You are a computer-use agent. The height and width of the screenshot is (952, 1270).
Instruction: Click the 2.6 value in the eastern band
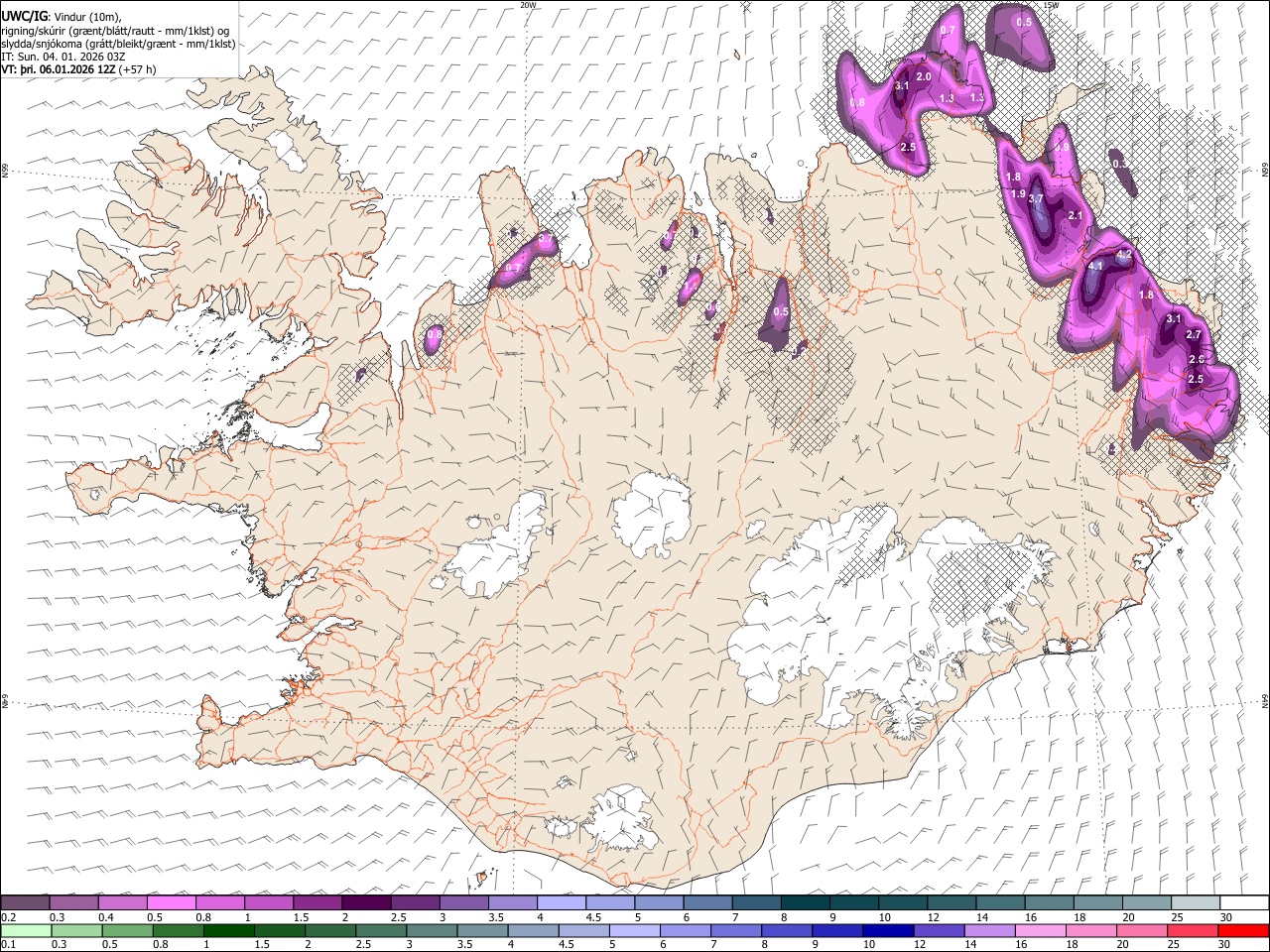pyautogui.click(x=1196, y=359)
